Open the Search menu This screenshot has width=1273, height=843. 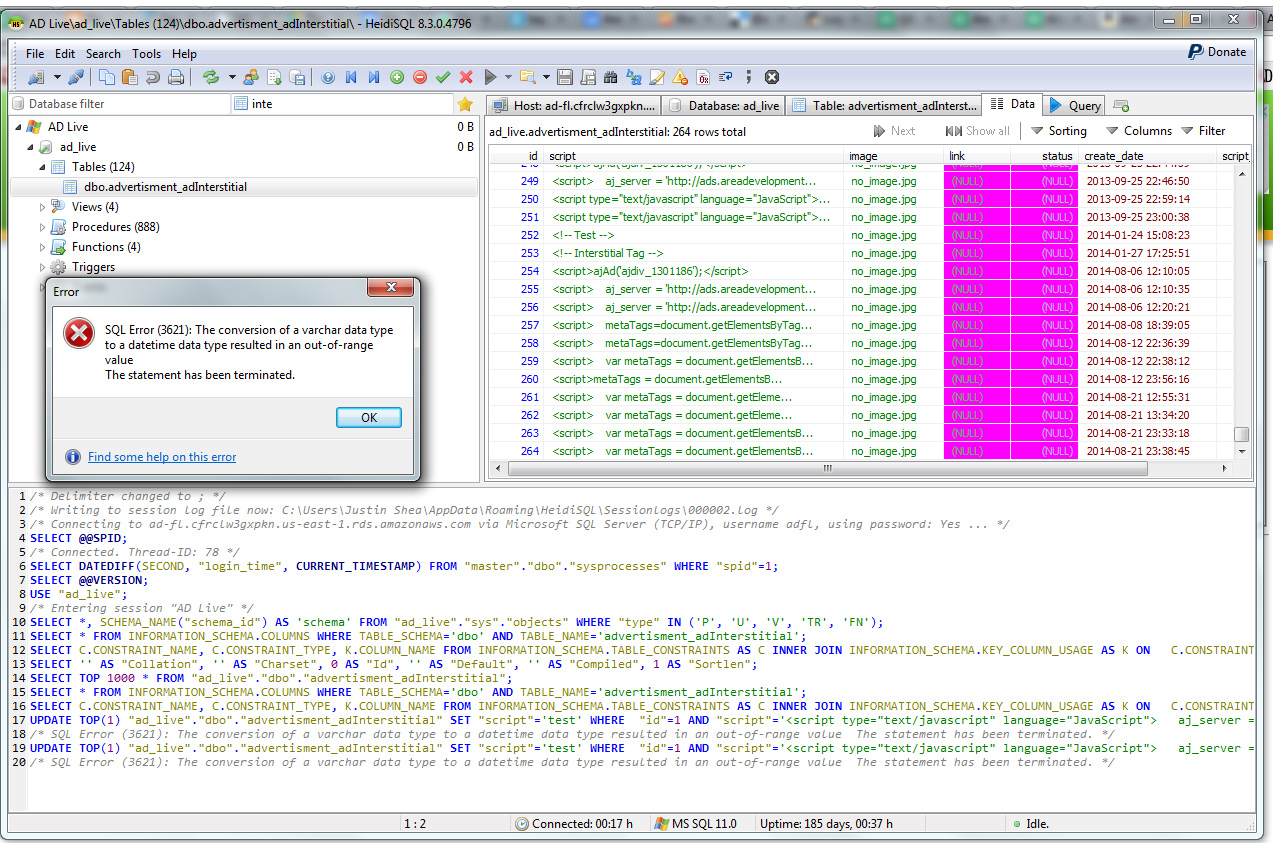click(103, 54)
